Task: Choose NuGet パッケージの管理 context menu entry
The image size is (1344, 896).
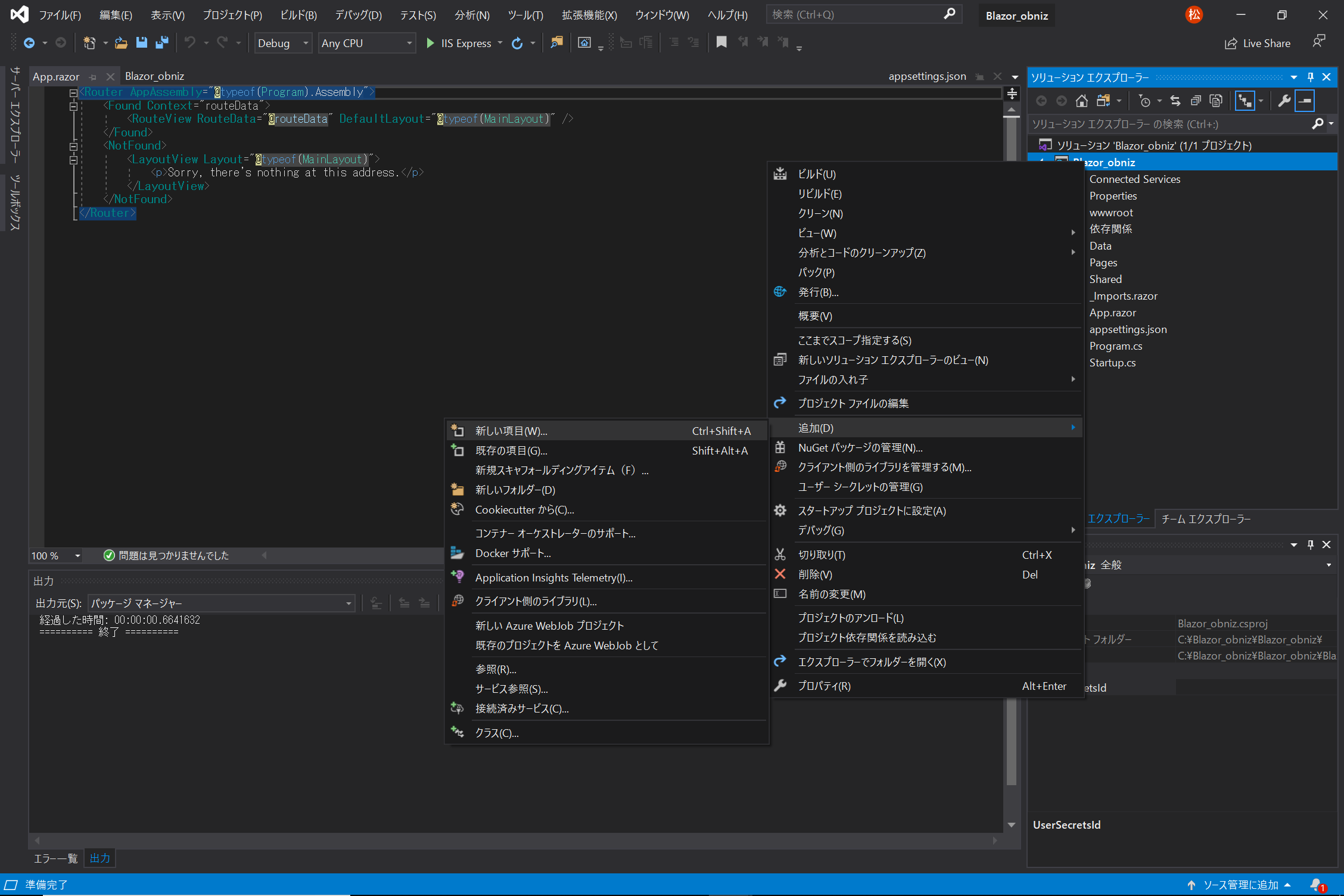Action: click(860, 447)
